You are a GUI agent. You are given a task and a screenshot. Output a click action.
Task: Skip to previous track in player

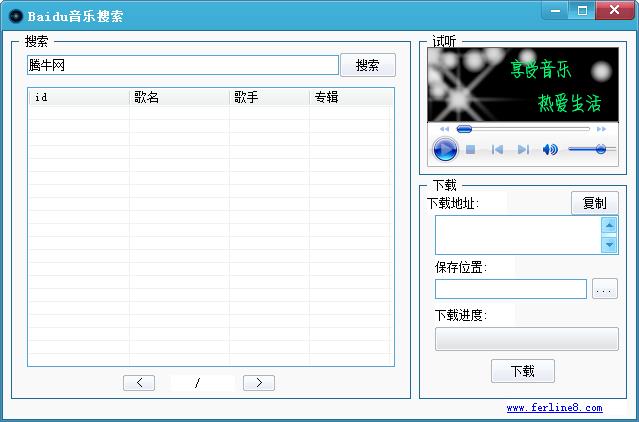497,150
